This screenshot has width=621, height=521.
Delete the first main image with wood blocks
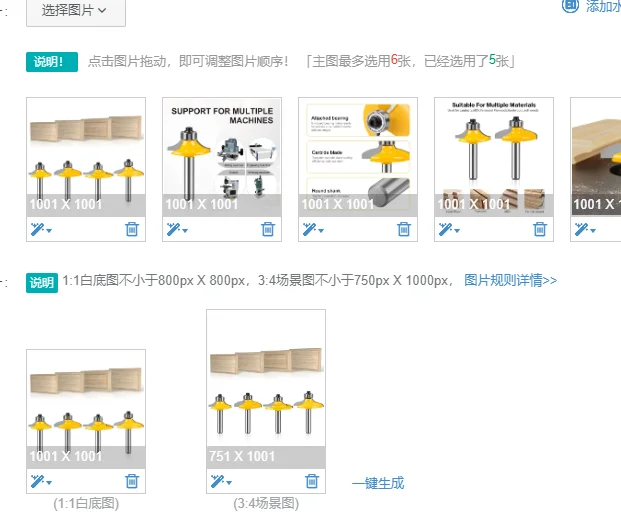pyautogui.click(x=132, y=229)
